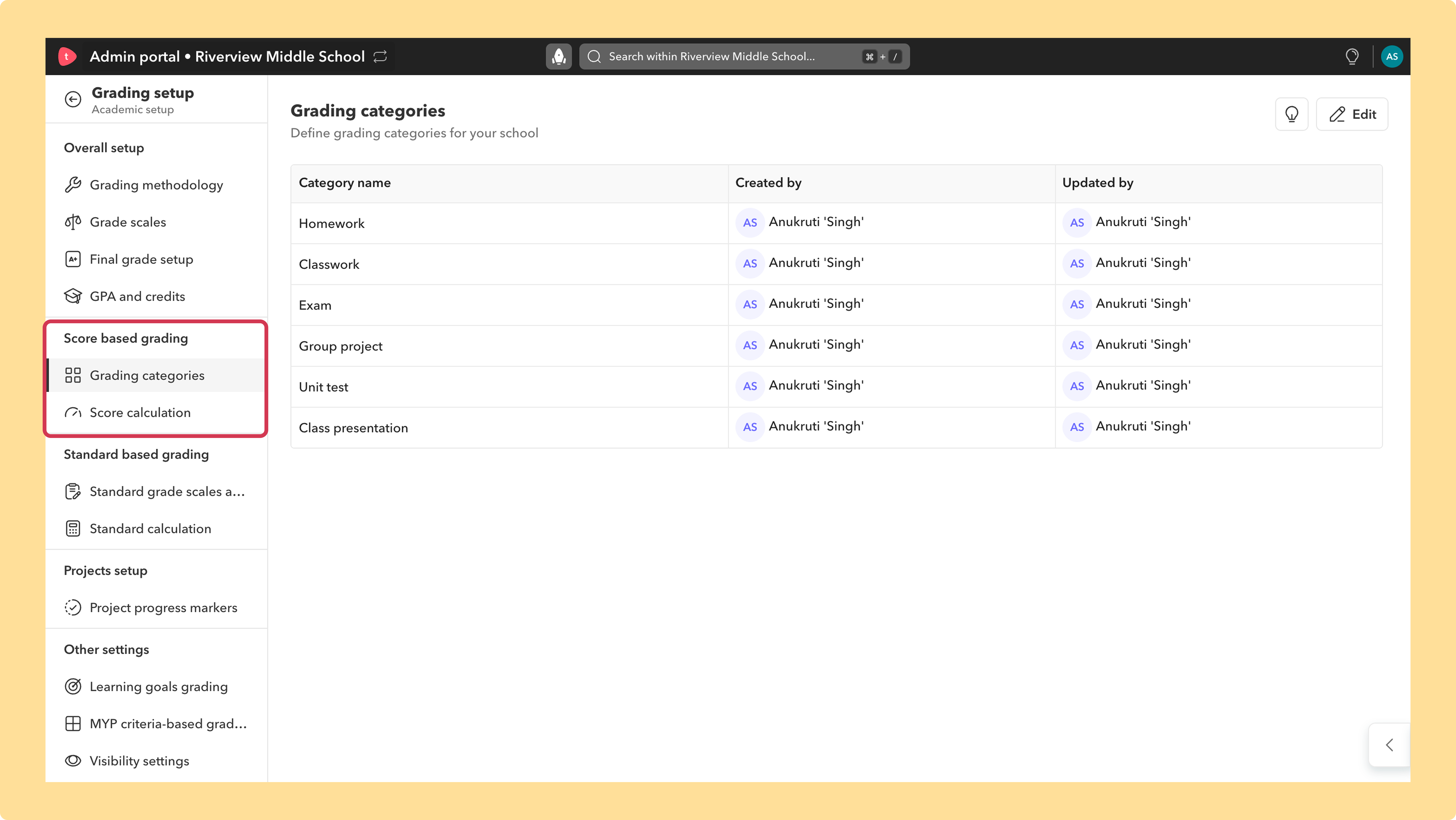1456x820 pixels.
Task: Click the target icon for Learning goals grading
Action: coord(73,687)
